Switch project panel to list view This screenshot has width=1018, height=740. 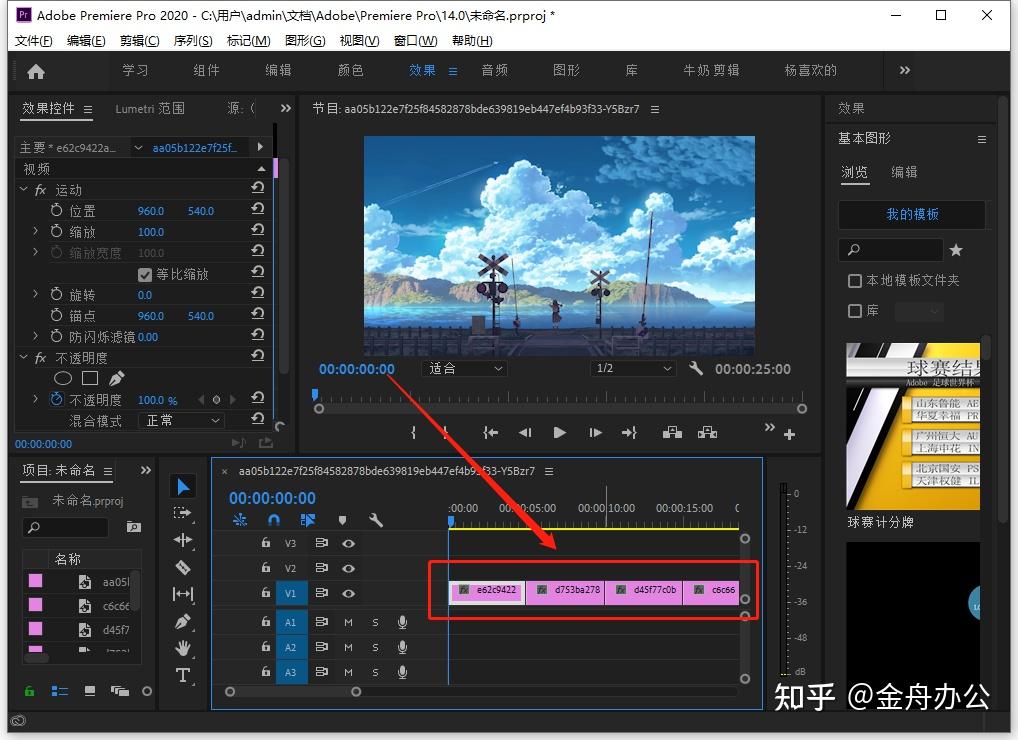60,691
